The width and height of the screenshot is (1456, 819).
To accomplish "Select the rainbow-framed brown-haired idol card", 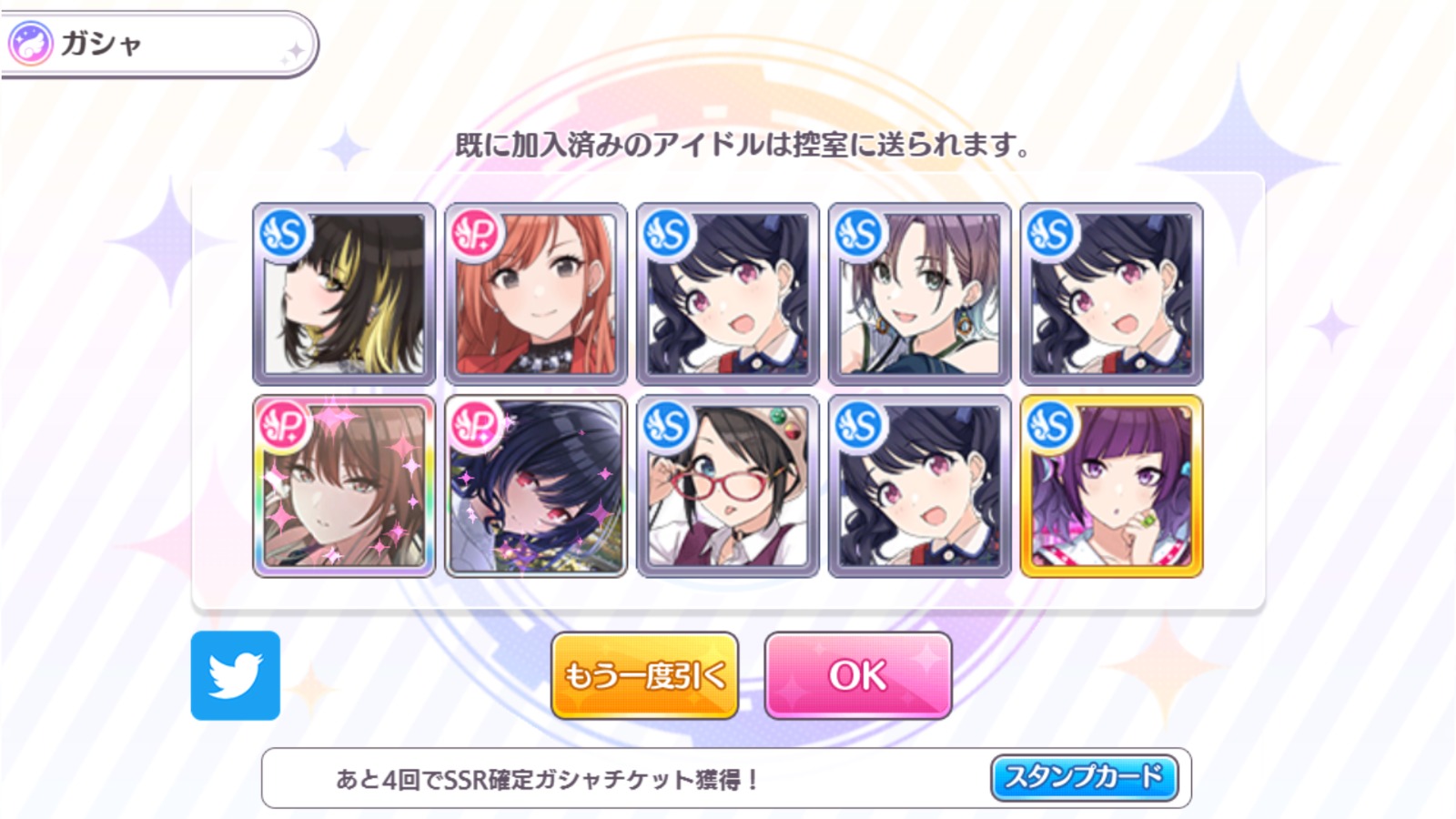I will point(344,486).
